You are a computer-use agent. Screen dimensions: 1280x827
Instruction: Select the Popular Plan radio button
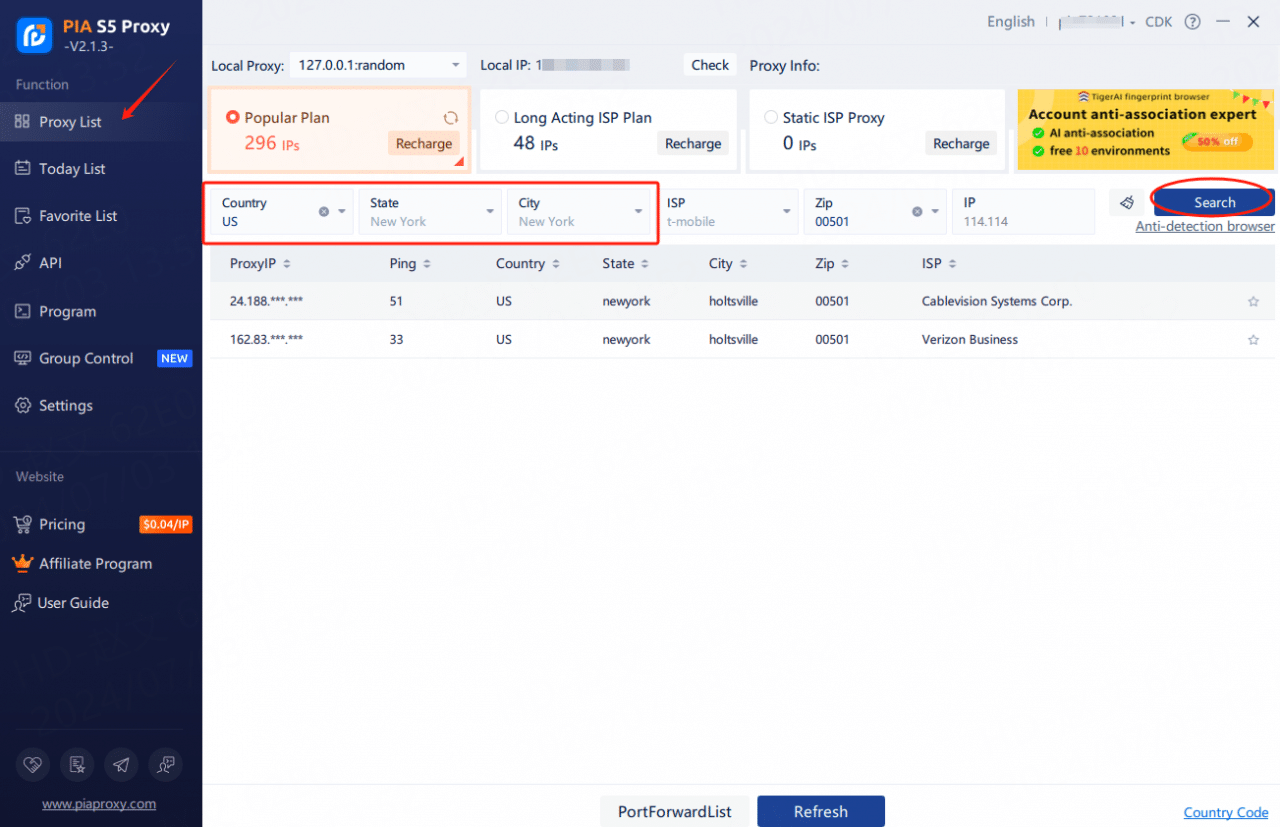[x=233, y=118]
